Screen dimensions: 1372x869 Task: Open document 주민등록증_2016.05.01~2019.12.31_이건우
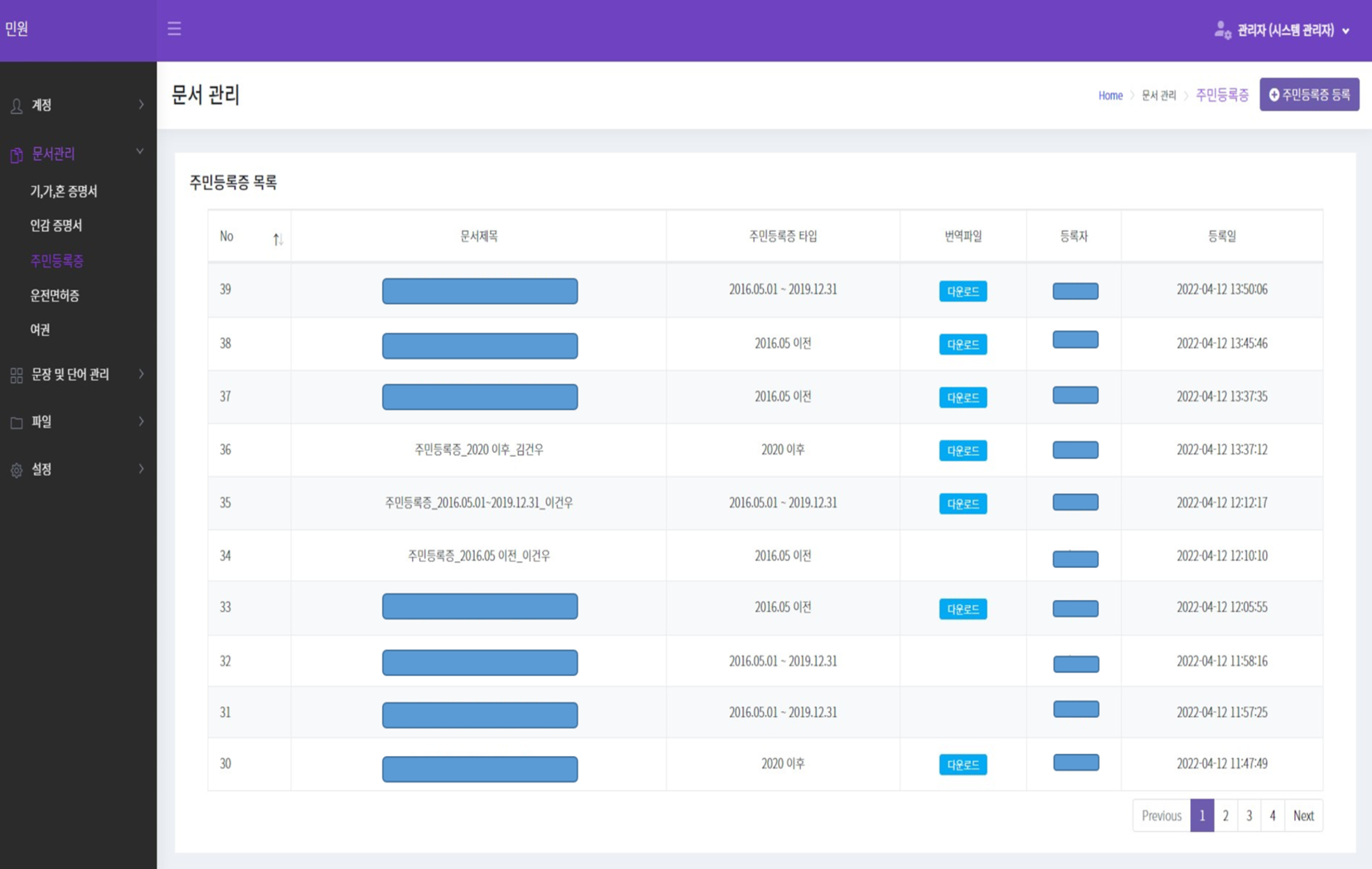click(479, 502)
